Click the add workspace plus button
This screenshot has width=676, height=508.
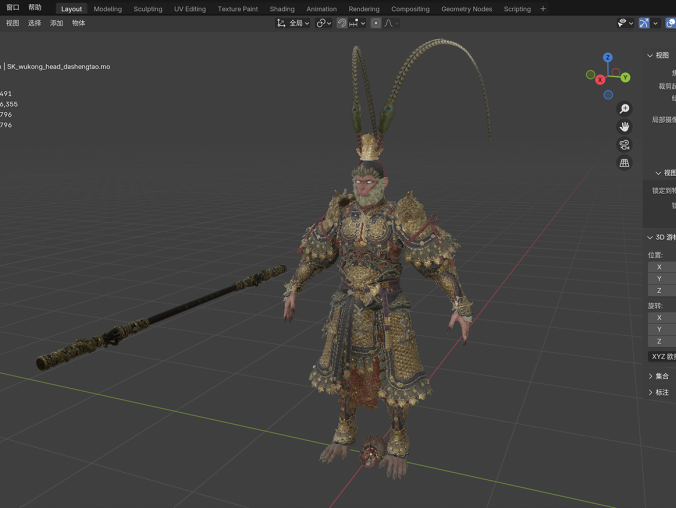543,9
